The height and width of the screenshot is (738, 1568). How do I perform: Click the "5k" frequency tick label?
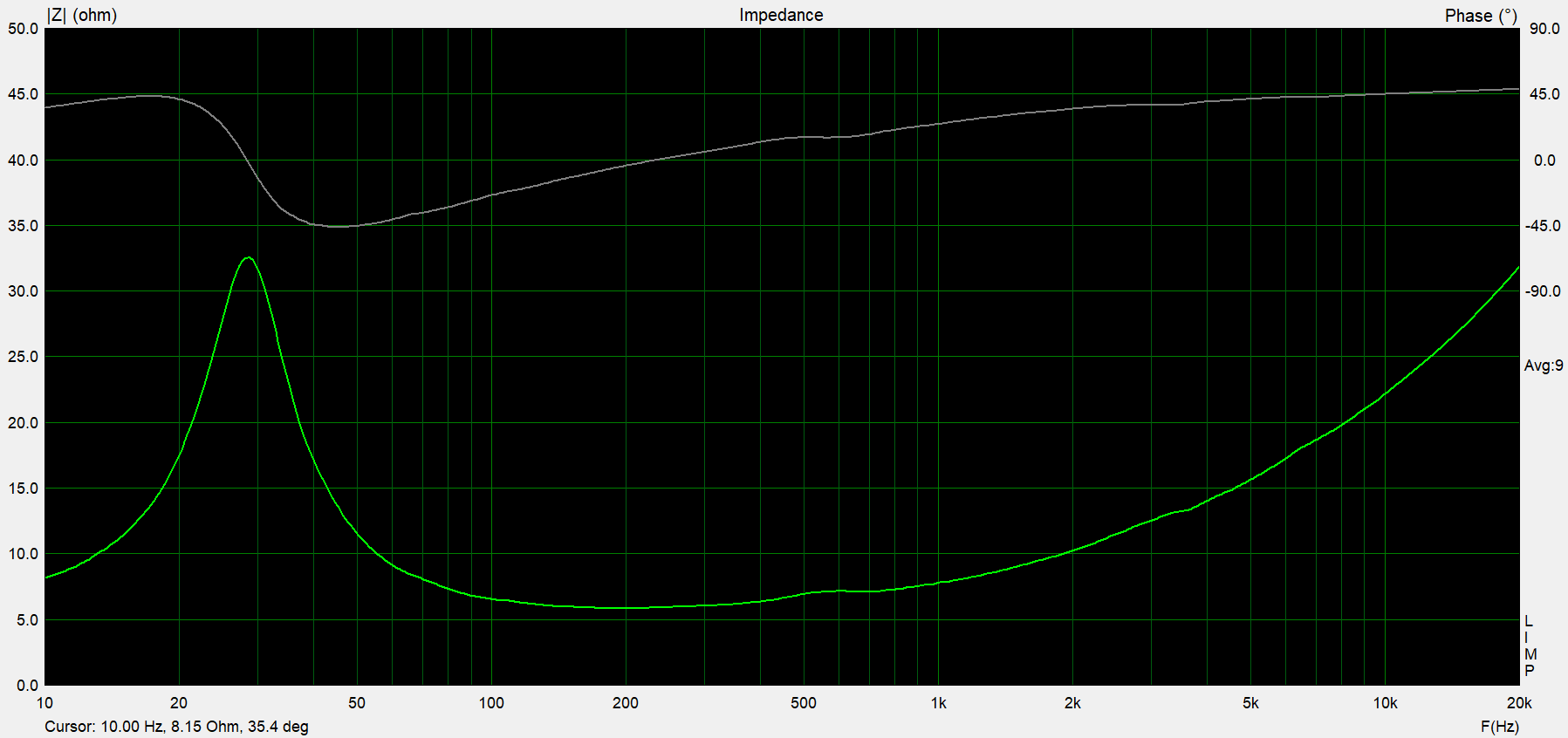click(x=1250, y=703)
